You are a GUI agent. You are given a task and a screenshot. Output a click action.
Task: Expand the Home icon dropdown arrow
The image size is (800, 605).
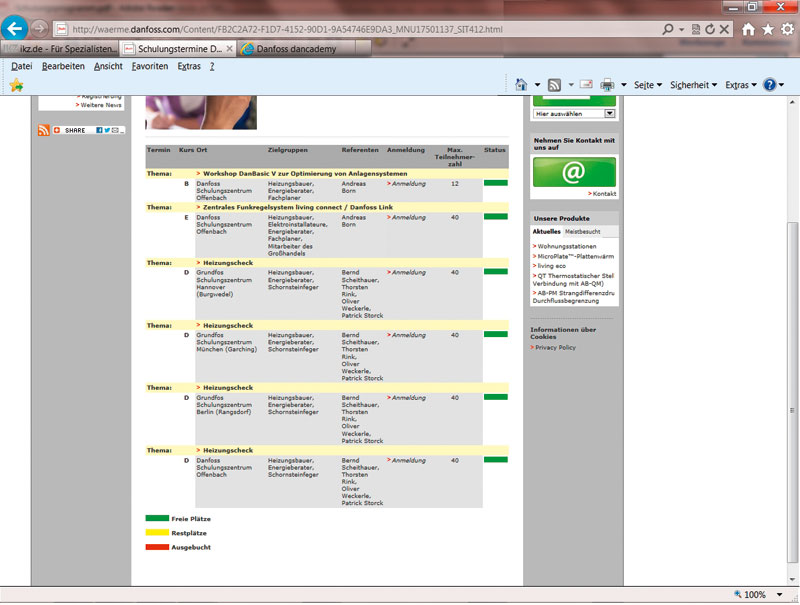(x=537, y=85)
